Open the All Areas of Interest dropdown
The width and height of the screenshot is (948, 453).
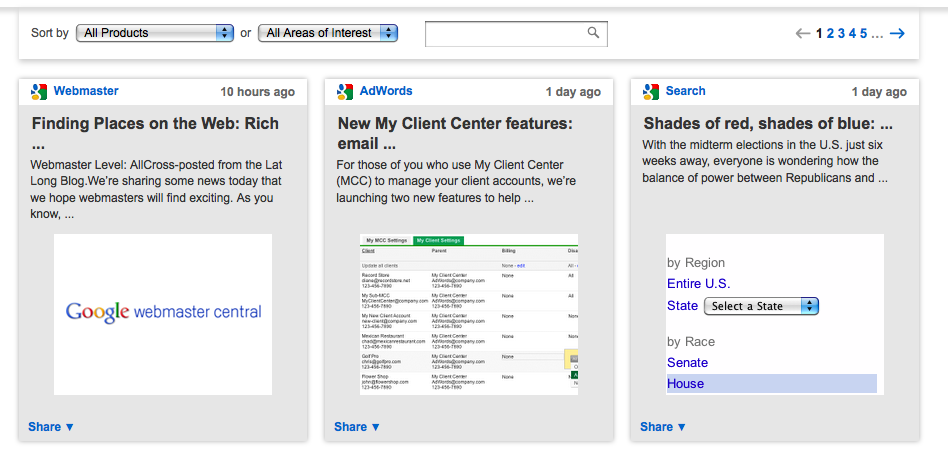coord(327,33)
